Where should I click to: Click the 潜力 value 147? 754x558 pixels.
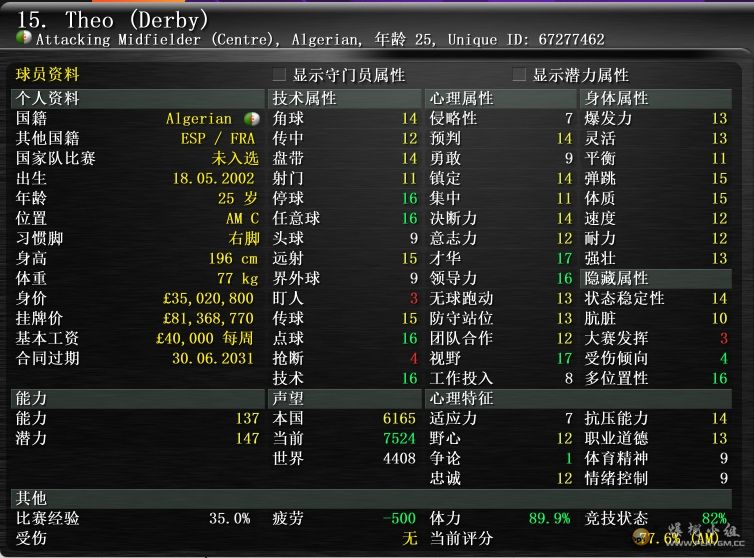[246, 438]
